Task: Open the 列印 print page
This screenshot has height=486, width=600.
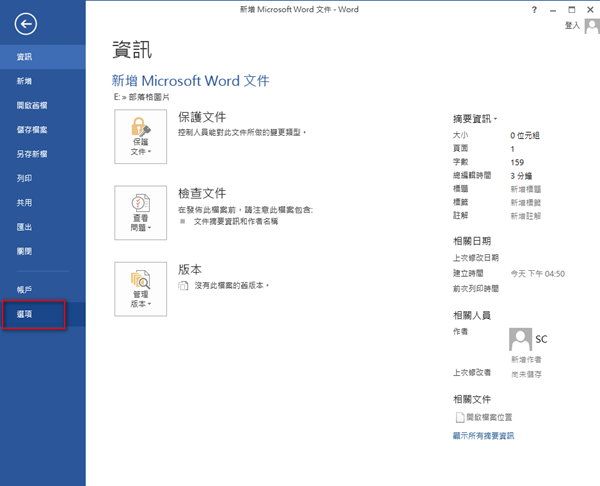Action: pos(42,178)
